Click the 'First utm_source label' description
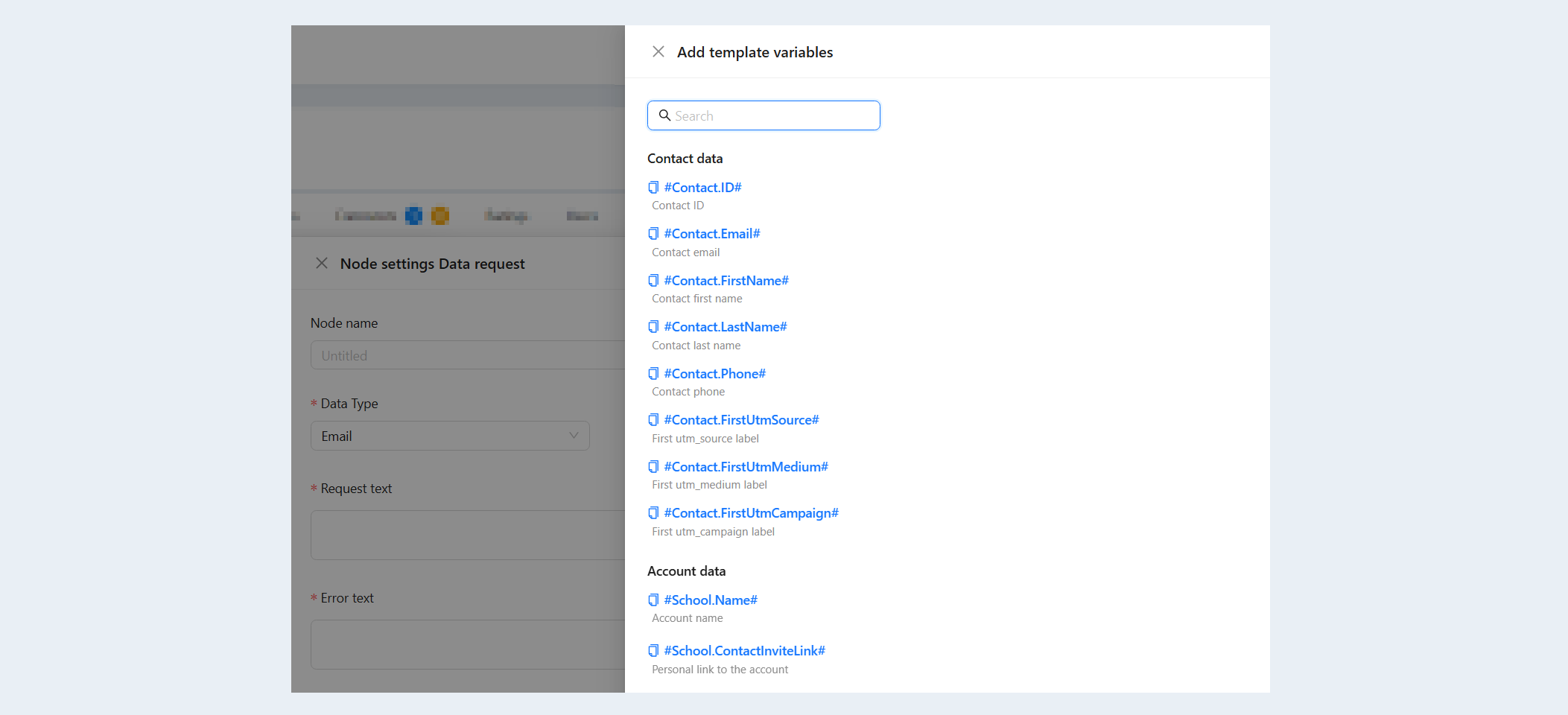 tap(705, 439)
